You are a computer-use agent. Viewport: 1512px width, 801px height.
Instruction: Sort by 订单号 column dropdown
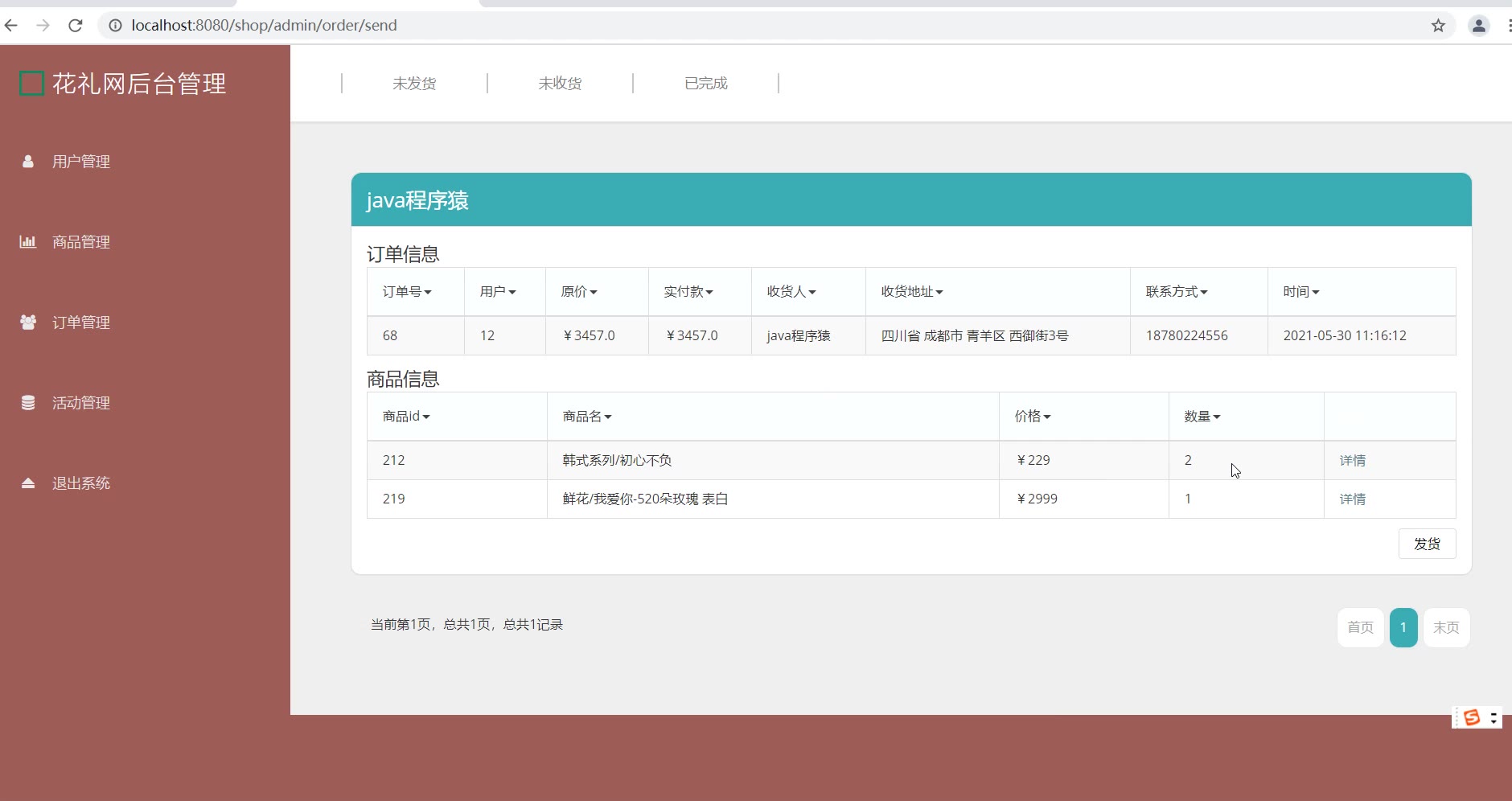(407, 292)
